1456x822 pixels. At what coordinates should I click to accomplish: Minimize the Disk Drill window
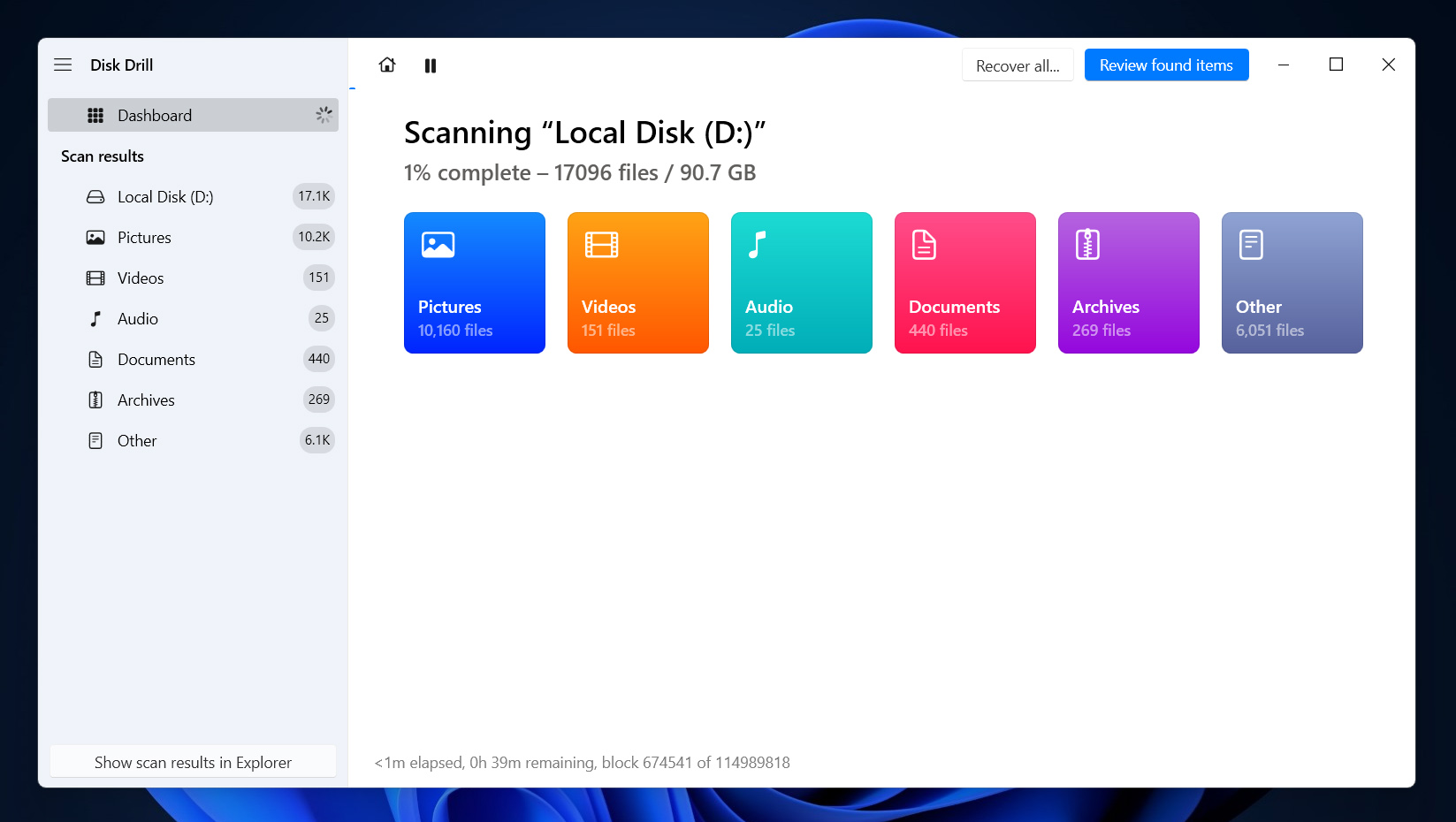(x=1284, y=65)
